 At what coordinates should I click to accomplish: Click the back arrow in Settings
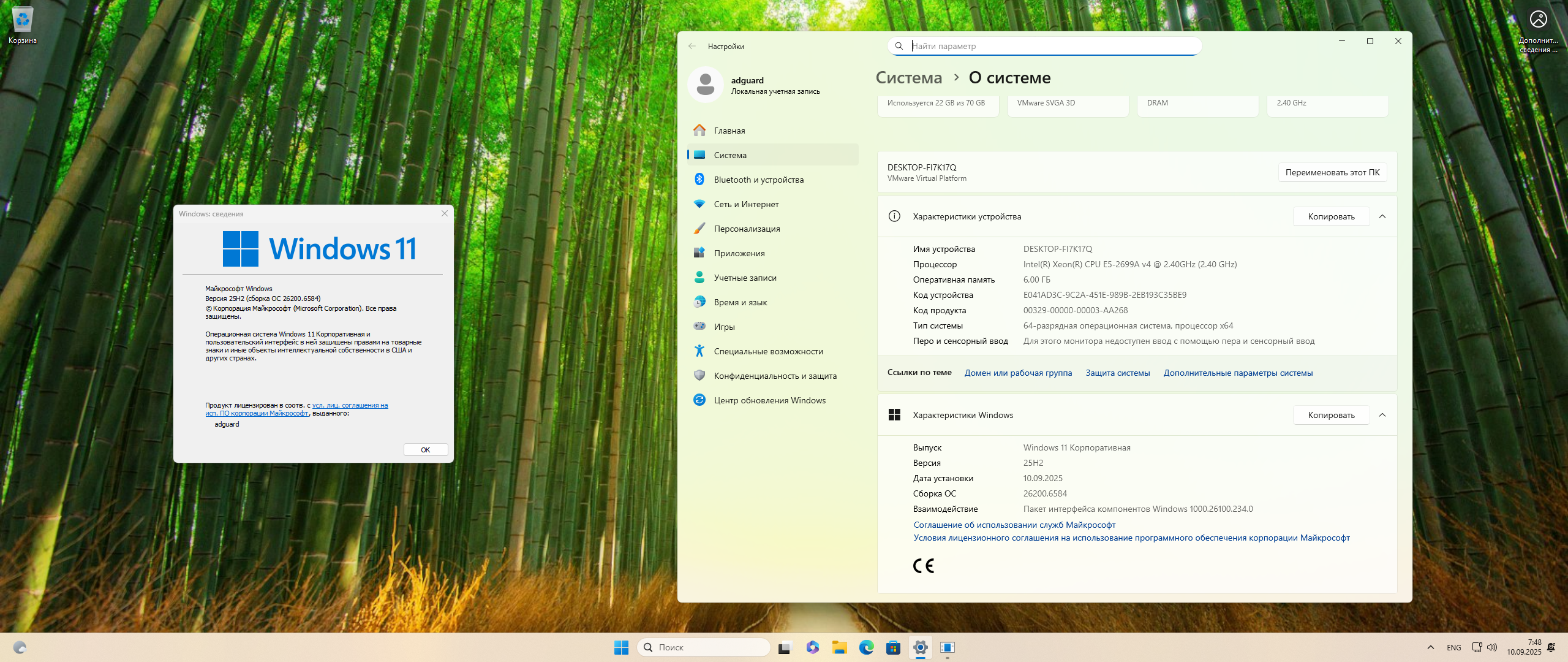click(692, 46)
